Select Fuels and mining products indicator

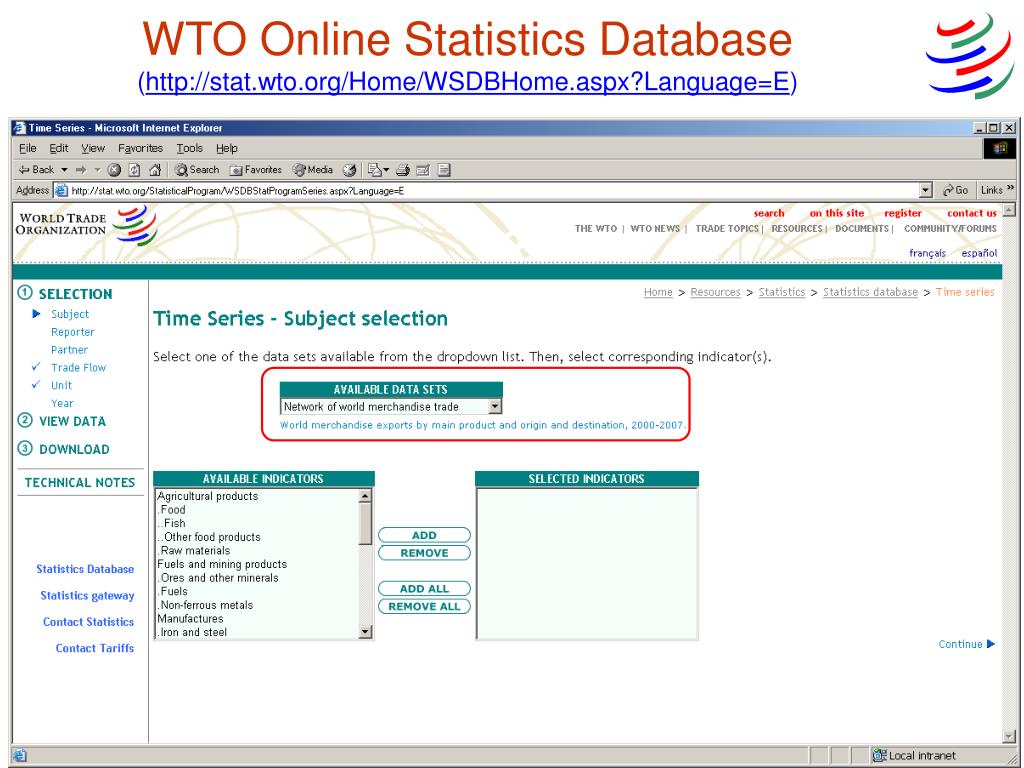[x=222, y=564]
